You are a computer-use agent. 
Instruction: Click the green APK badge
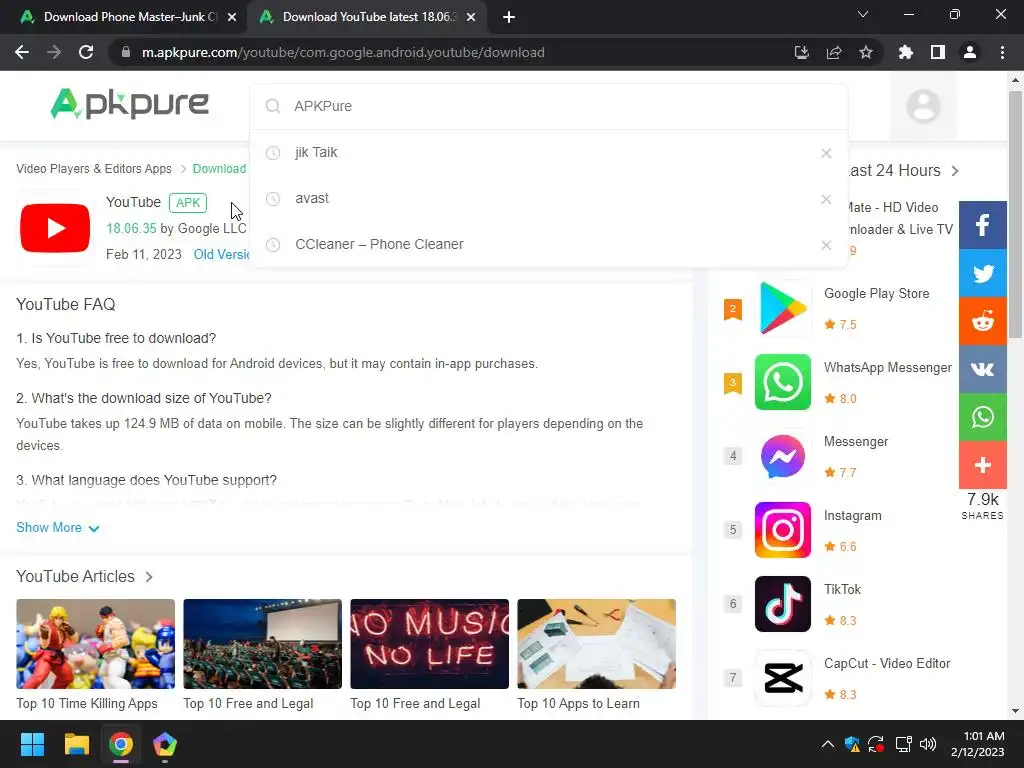(x=188, y=202)
